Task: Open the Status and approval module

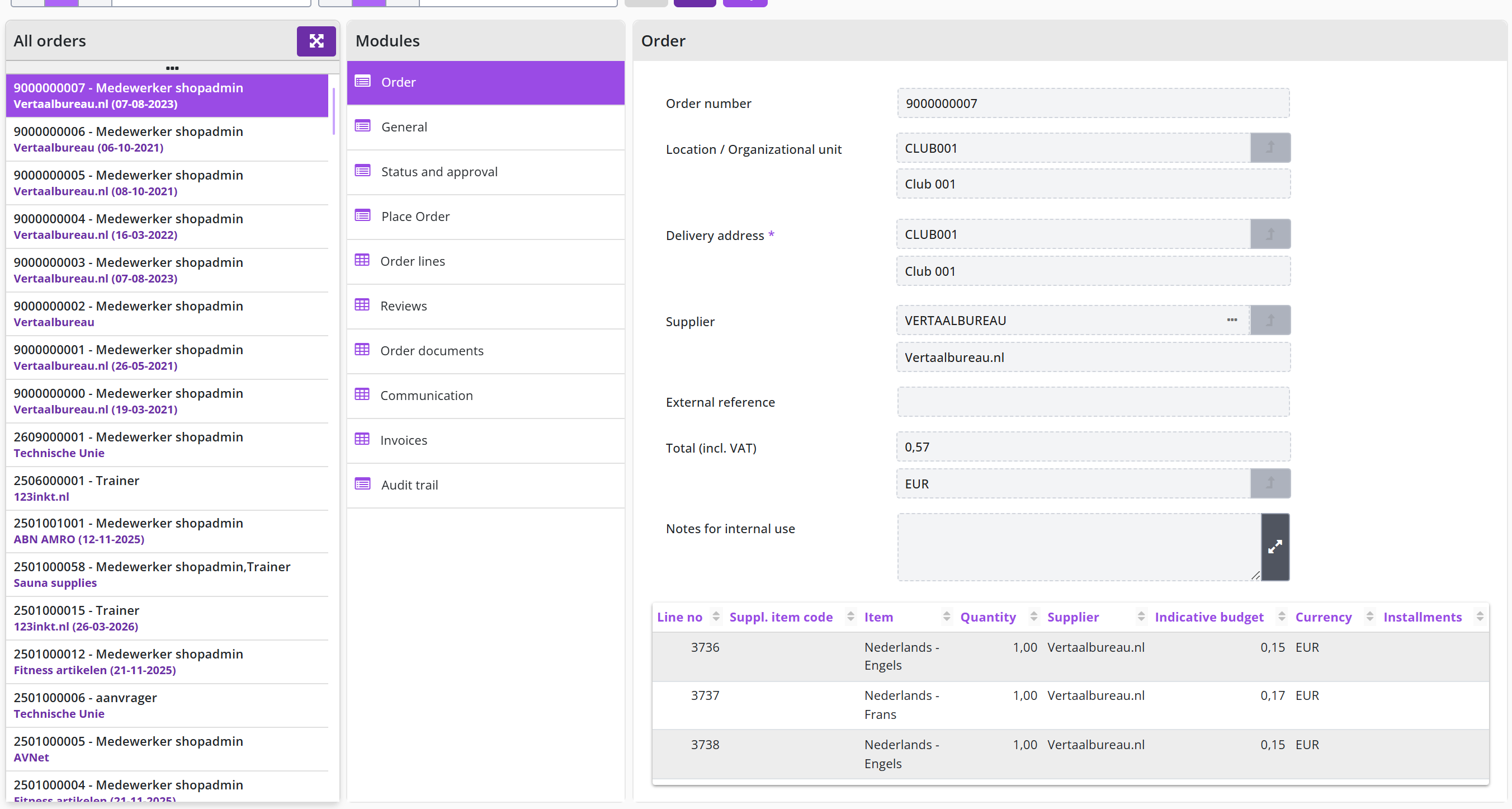Action: (x=485, y=172)
